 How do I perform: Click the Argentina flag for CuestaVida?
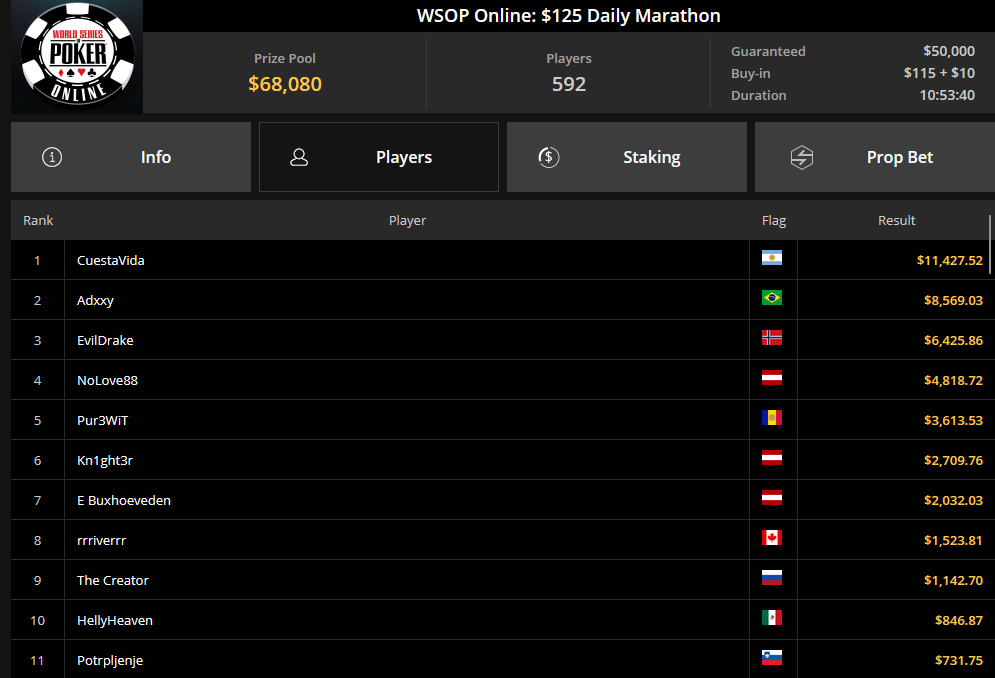coord(772,258)
